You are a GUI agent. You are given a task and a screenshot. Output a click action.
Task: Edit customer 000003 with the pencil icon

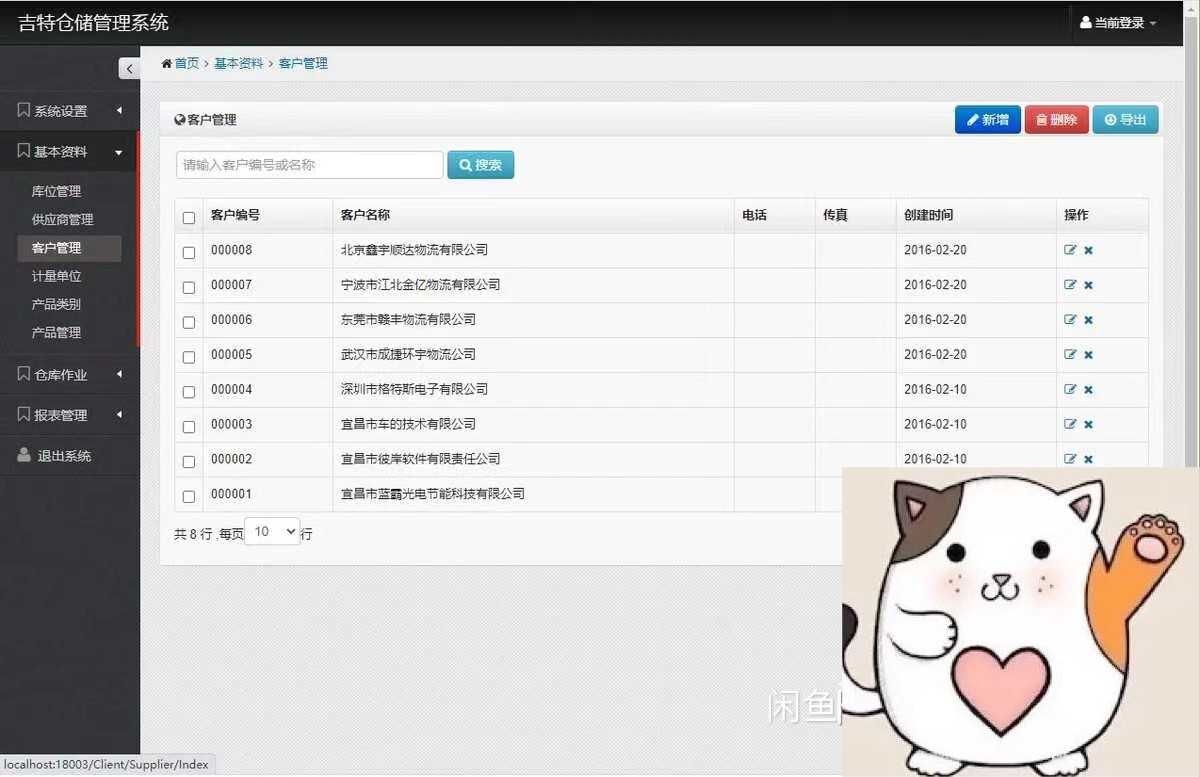tap(1070, 425)
